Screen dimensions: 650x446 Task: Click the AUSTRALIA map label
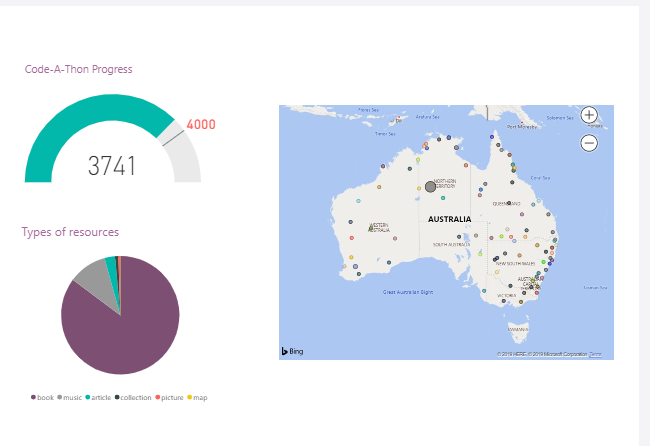coord(449,219)
